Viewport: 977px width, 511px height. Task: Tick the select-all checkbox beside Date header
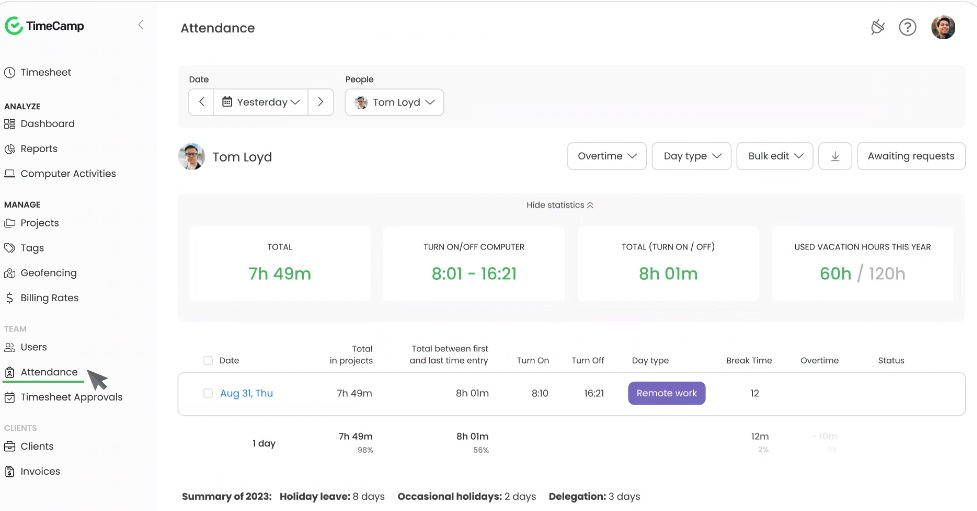pos(208,361)
